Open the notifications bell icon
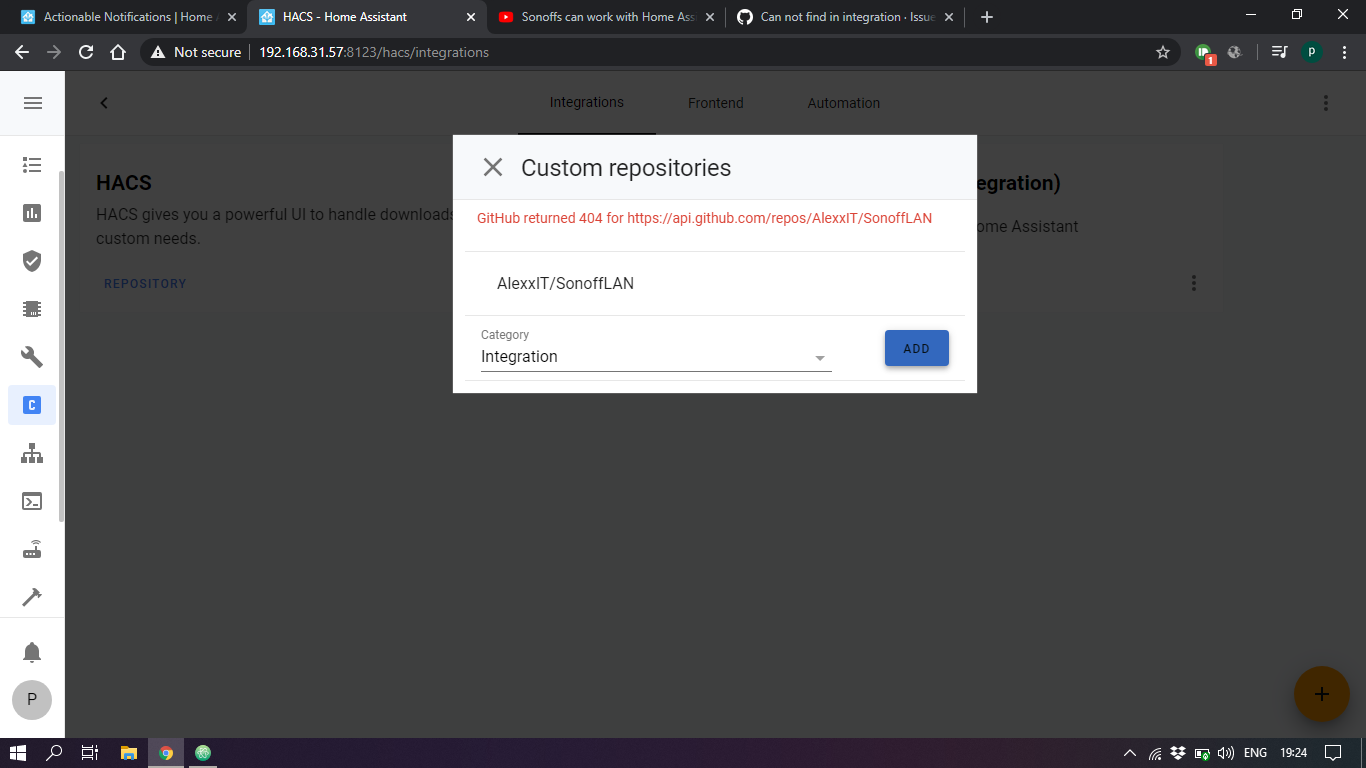This screenshot has height=768, width=1366. point(32,651)
